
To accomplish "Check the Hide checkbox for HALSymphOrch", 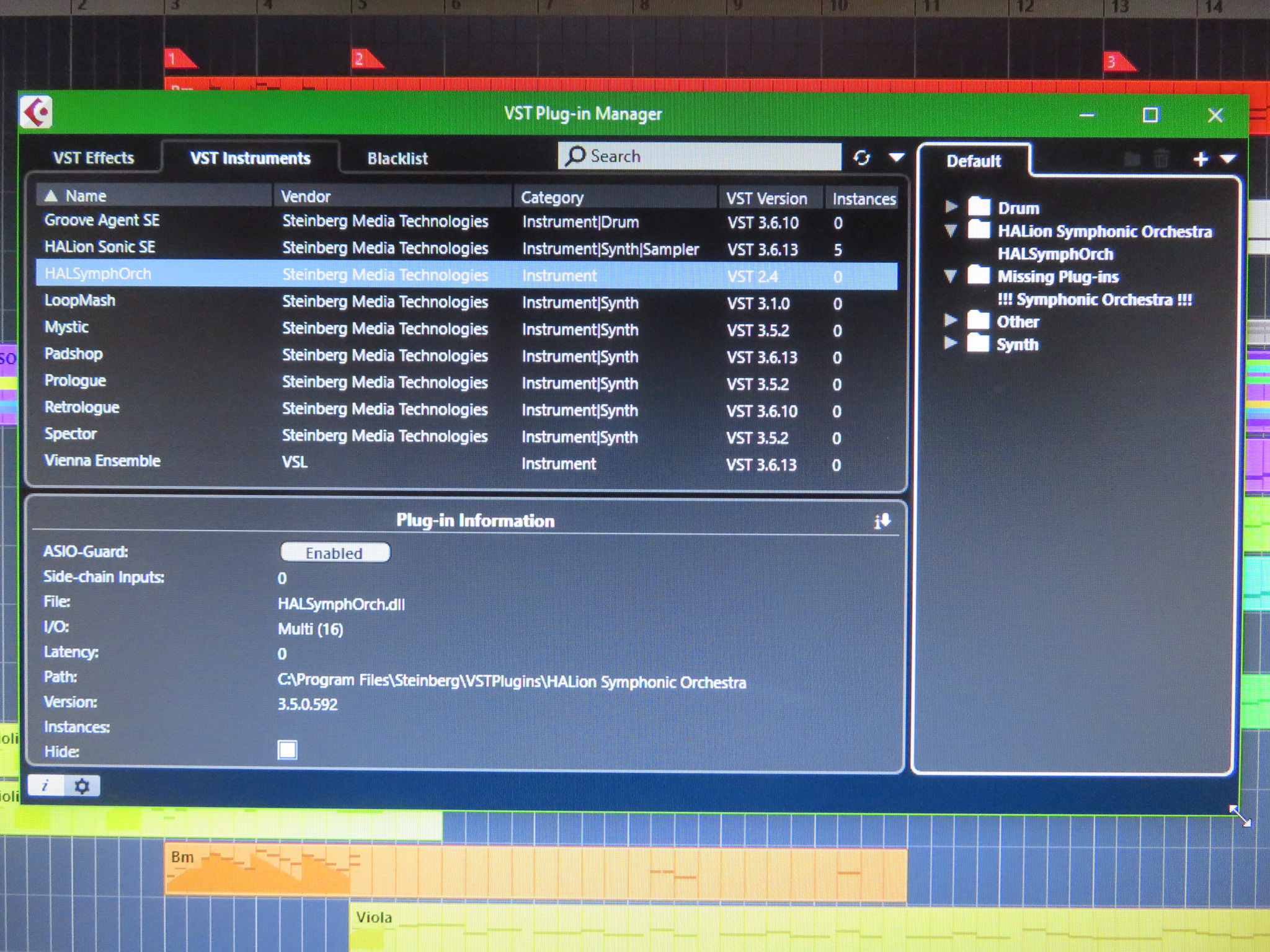I will (x=287, y=750).
